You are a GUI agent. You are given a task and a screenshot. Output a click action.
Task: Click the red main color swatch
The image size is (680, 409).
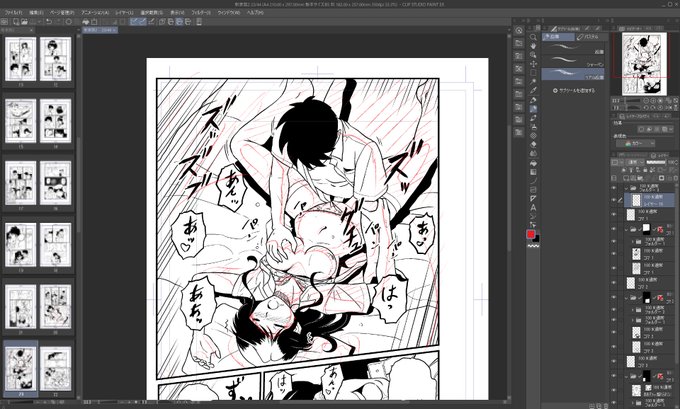click(530, 234)
